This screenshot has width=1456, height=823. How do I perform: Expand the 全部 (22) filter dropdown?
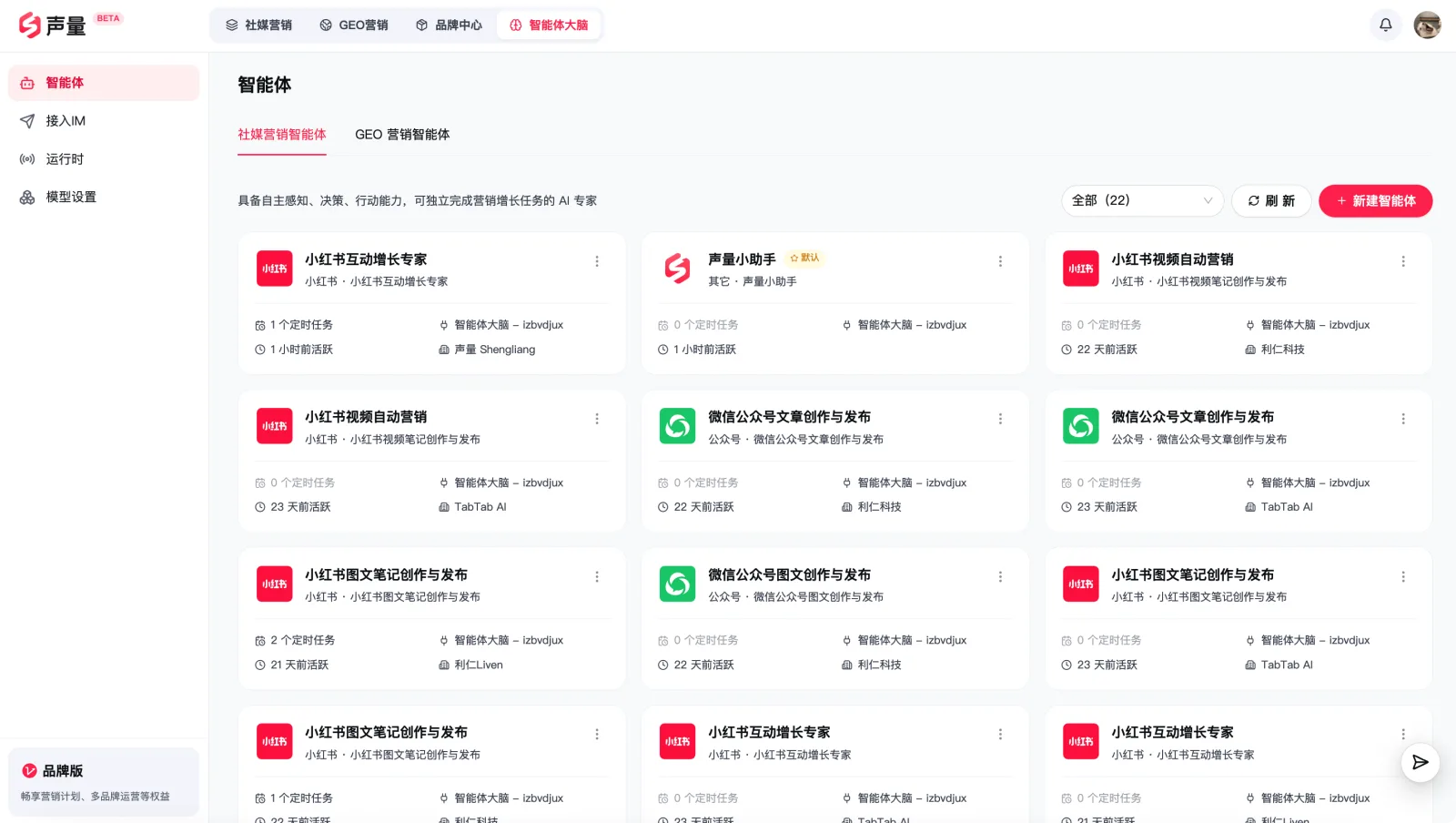pyautogui.click(x=1142, y=200)
